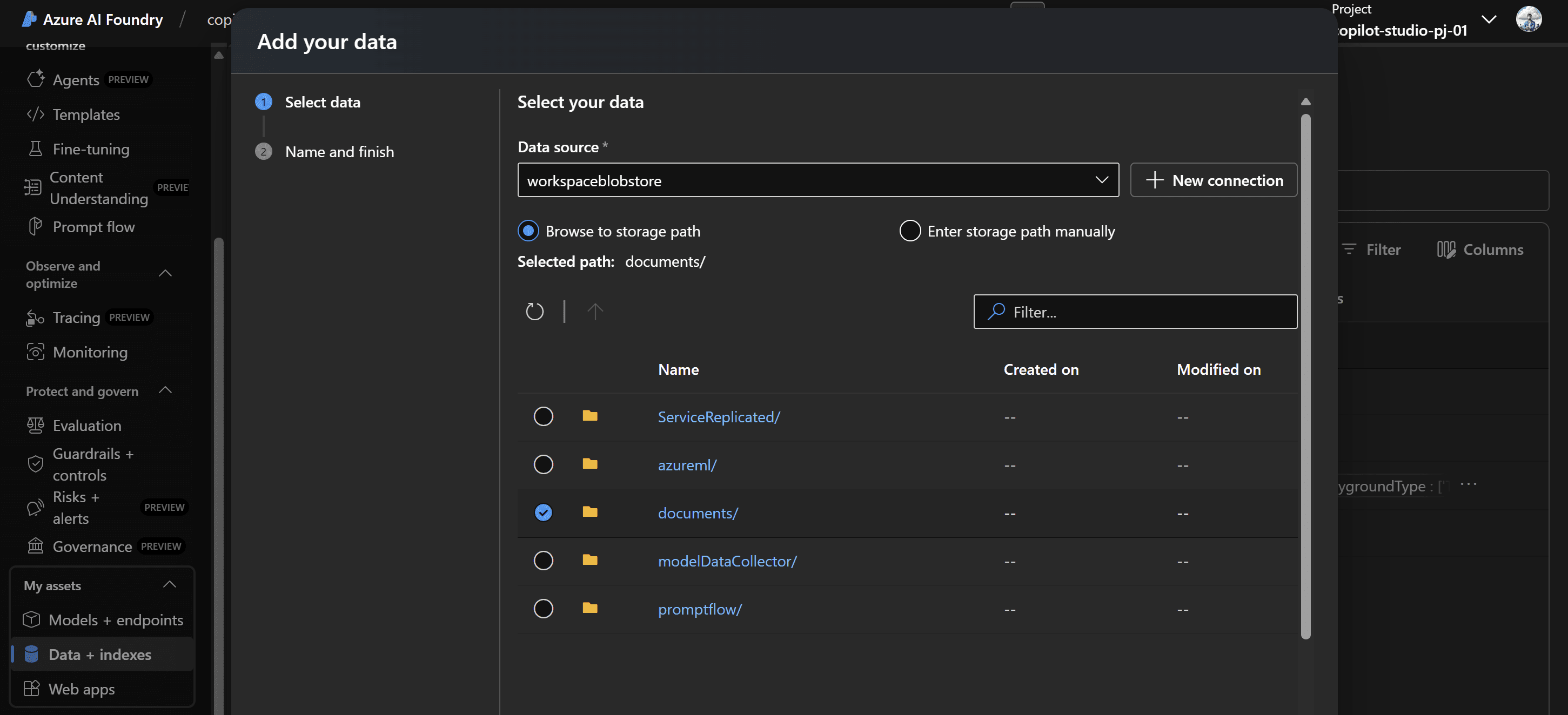Open Models + endpoints menu item
Screen dimensions: 1568x715
[116, 619]
